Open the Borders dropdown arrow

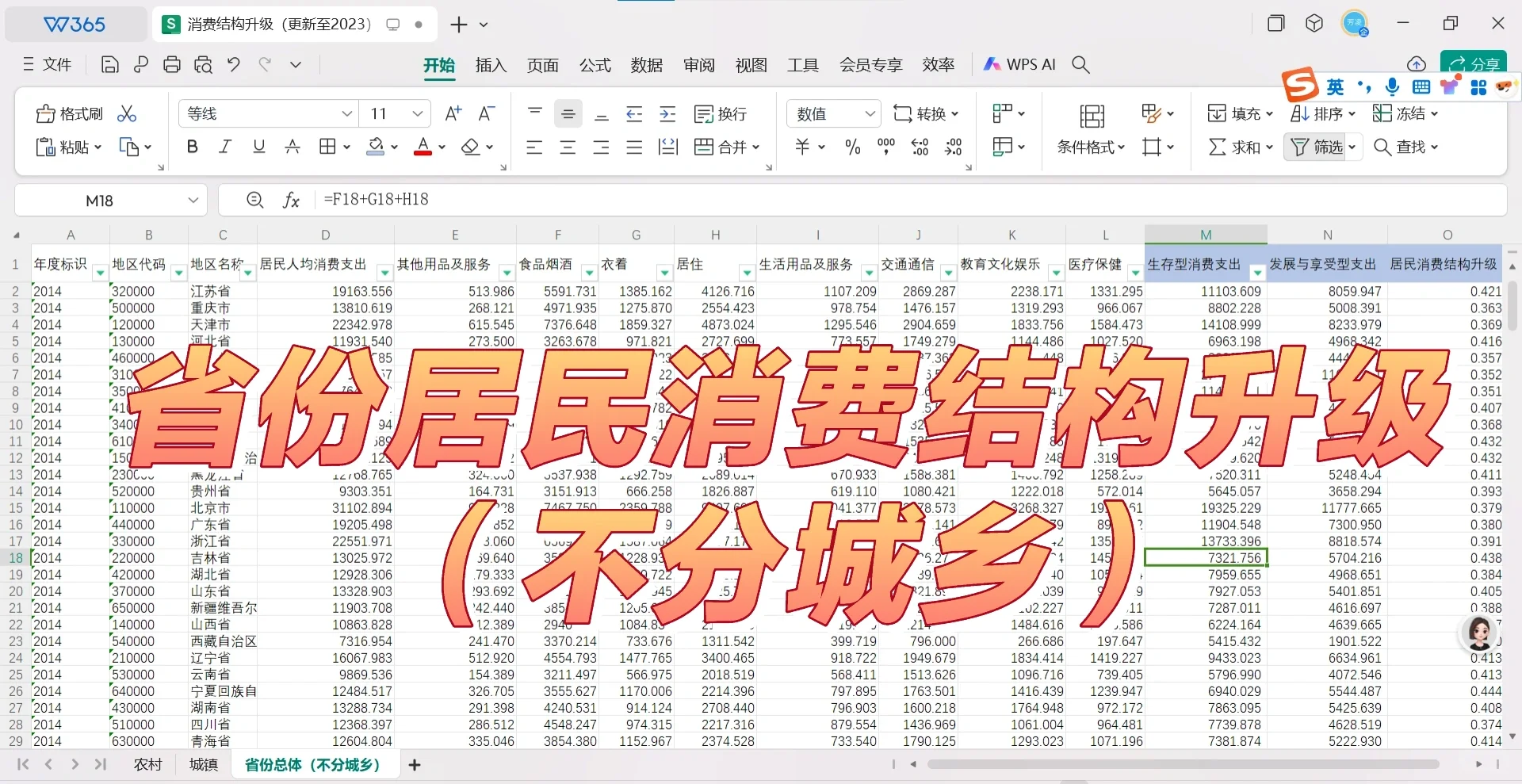tap(346, 147)
